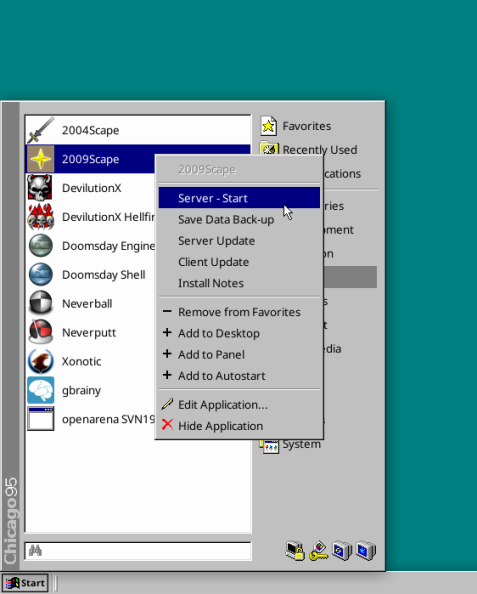
Task: Open Edit Application... dialog
Action: 239,405
